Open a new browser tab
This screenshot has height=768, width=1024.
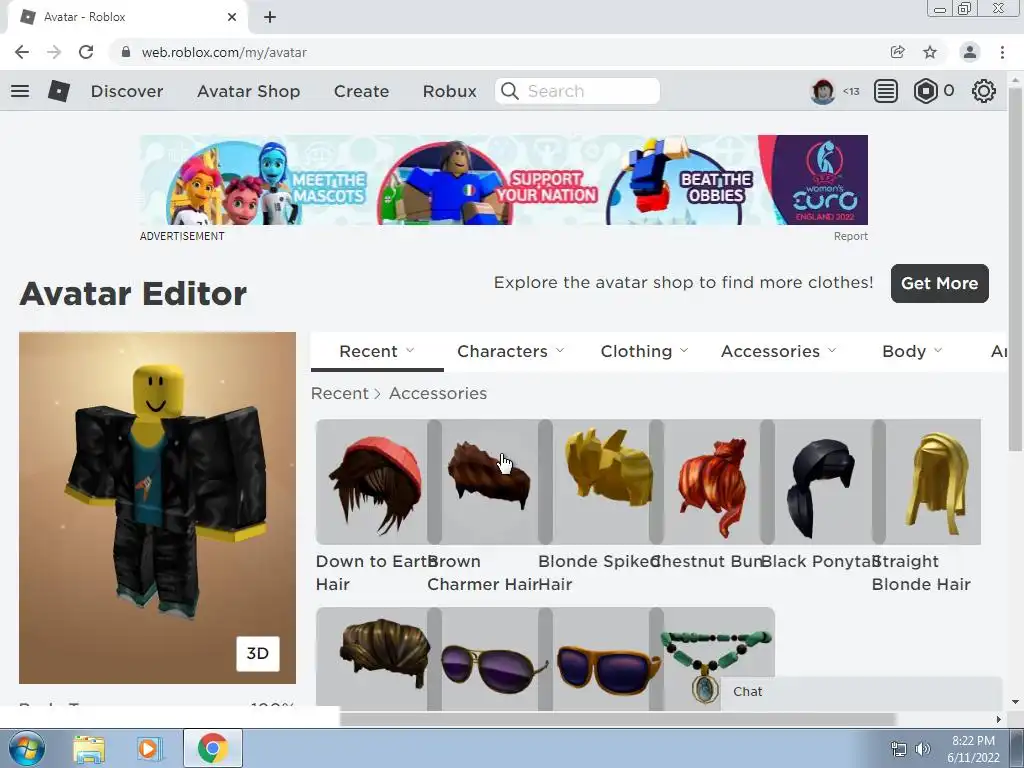click(x=270, y=17)
